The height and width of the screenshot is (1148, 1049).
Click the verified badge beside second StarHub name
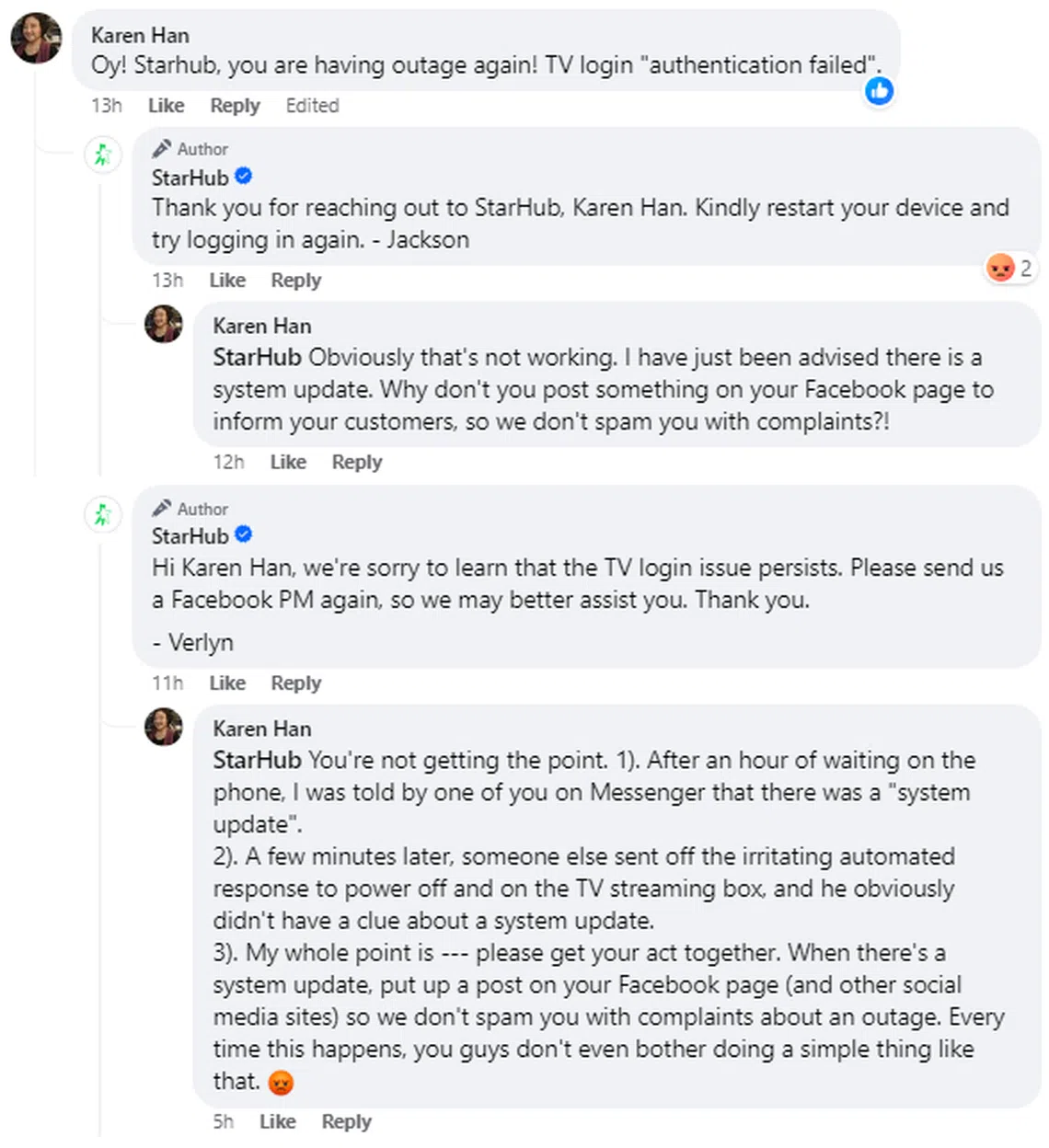[244, 534]
